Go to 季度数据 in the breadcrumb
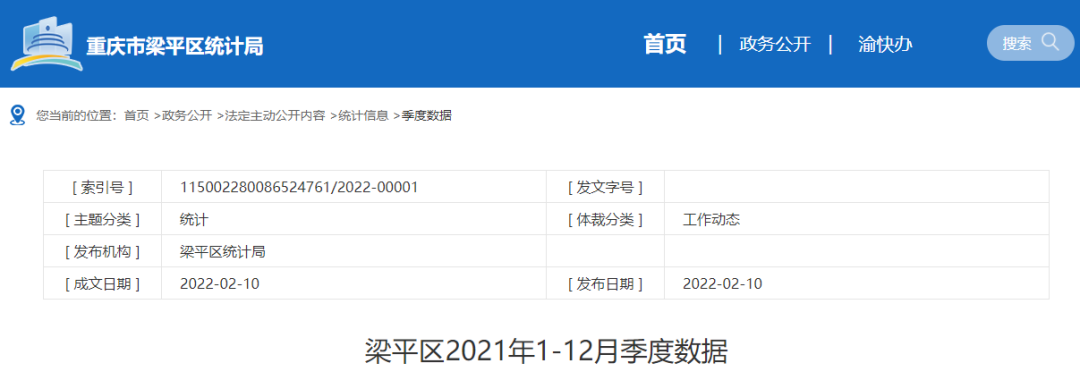Image resolution: width=1080 pixels, height=380 pixels. point(426,116)
